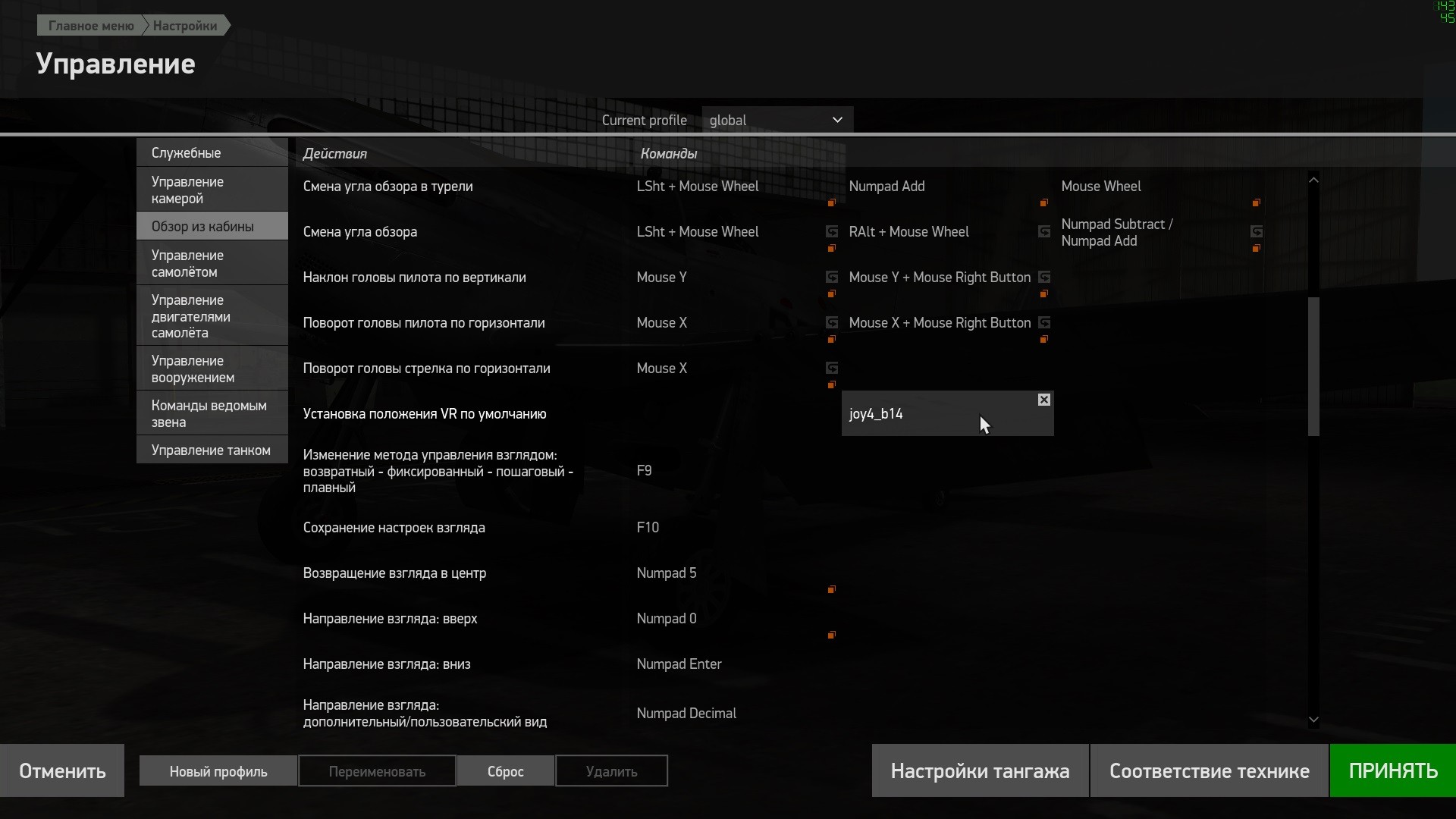
Task: Click the vertical scrollbar thumb
Action: click(1313, 366)
